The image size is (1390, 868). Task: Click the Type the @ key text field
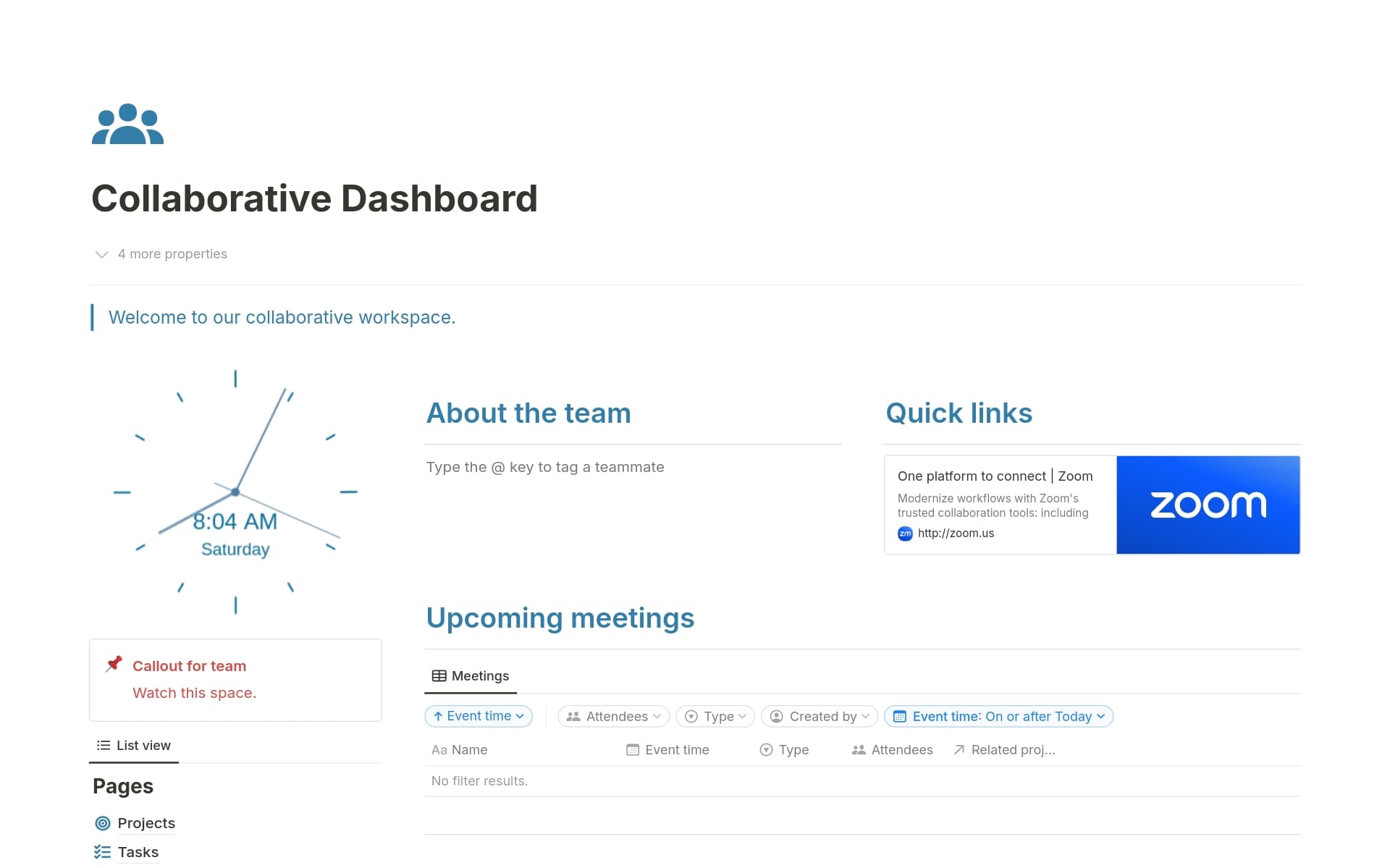pyautogui.click(x=544, y=467)
